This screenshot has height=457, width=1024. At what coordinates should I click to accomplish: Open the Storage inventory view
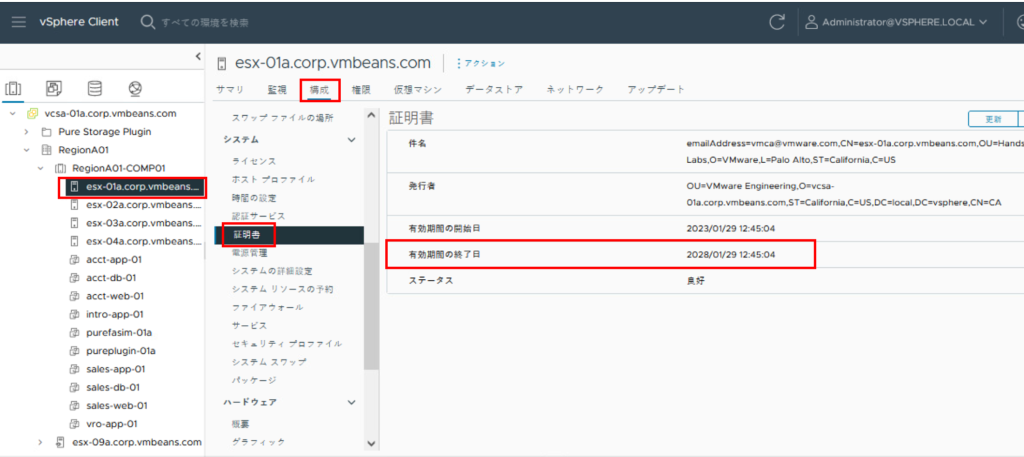click(95, 88)
